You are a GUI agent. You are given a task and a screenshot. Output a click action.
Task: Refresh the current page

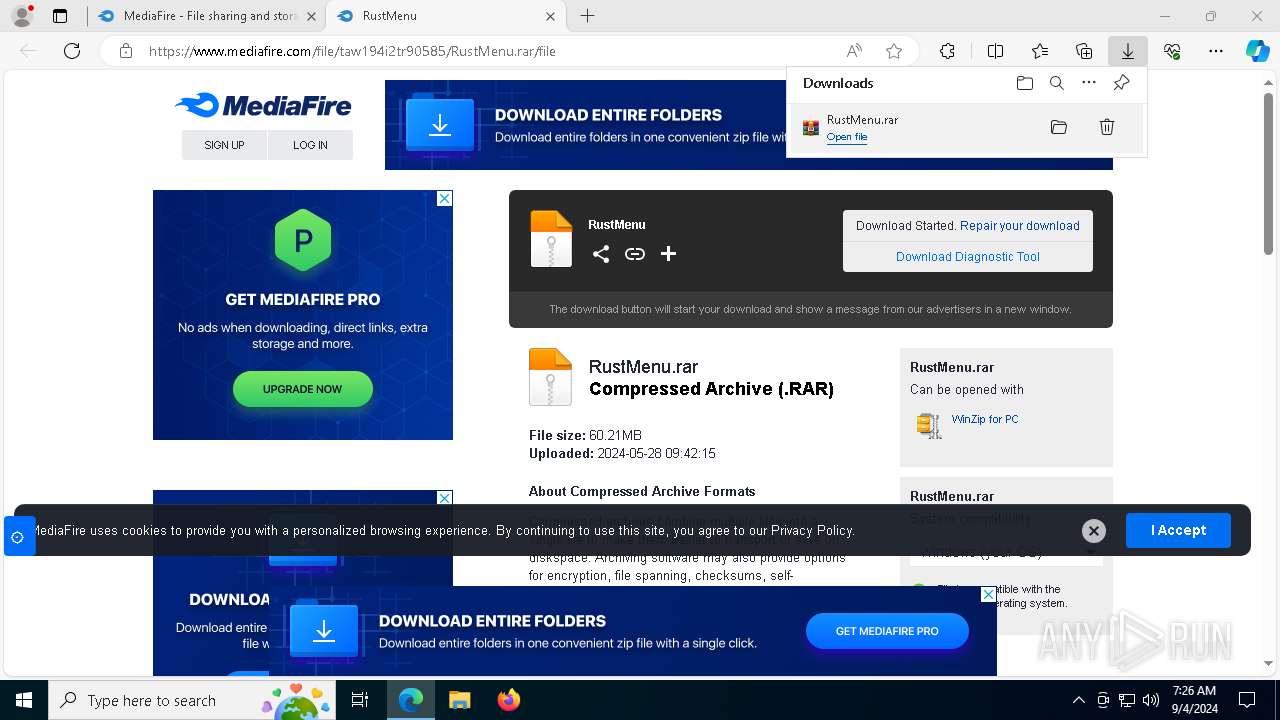click(x=72, y=51)
